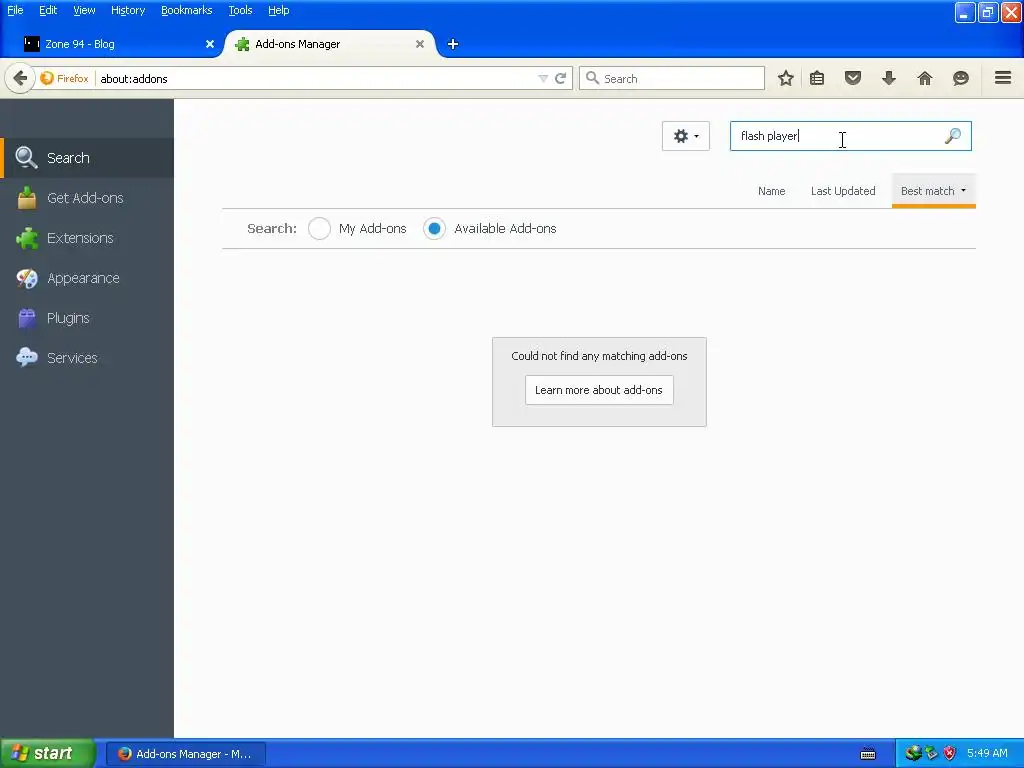Sort results by Last Updated
The width and height of the screenshot is (1024, 768).
coord(843,191)
